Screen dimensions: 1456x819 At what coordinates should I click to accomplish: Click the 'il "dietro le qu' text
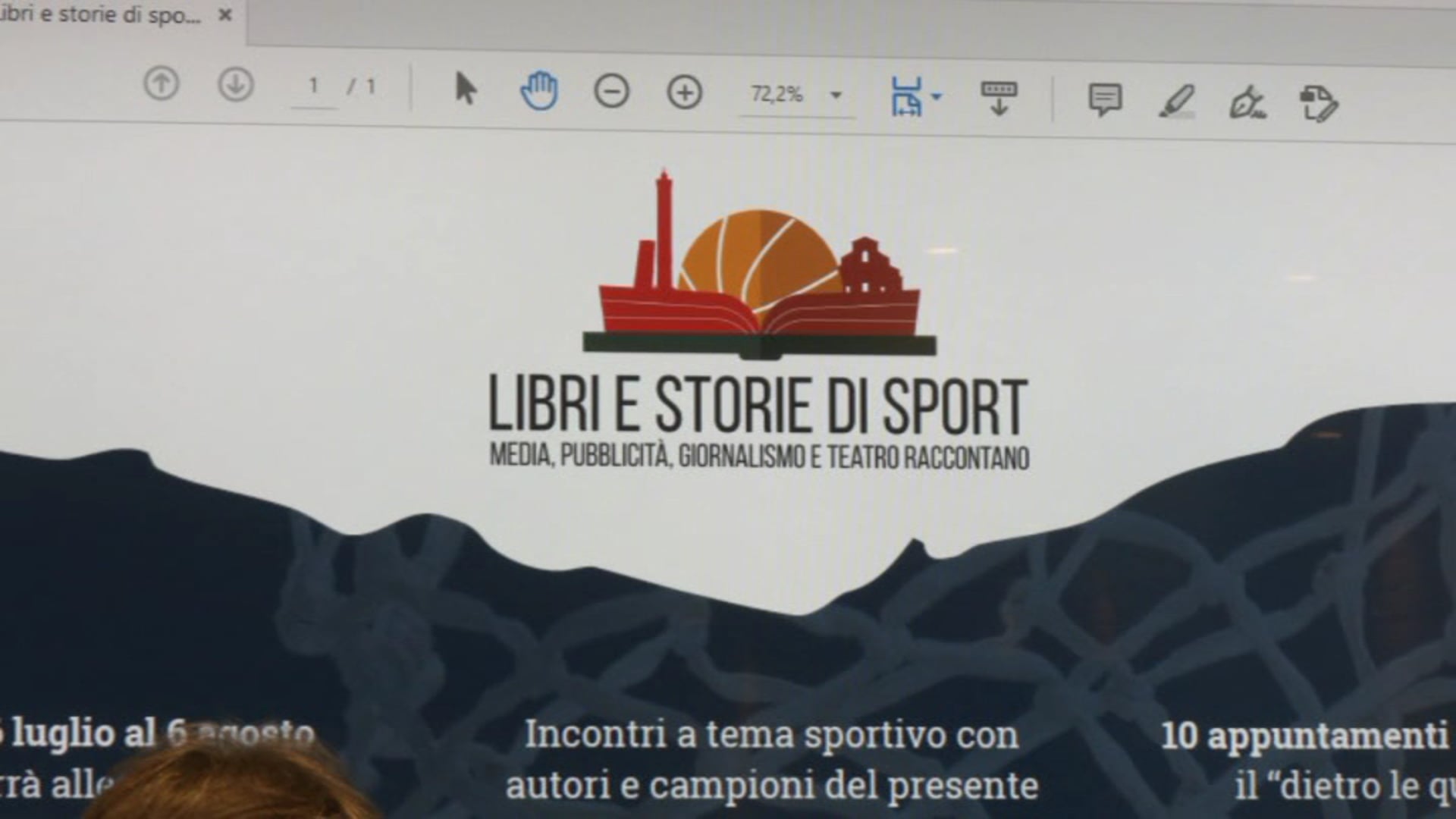1345,786
